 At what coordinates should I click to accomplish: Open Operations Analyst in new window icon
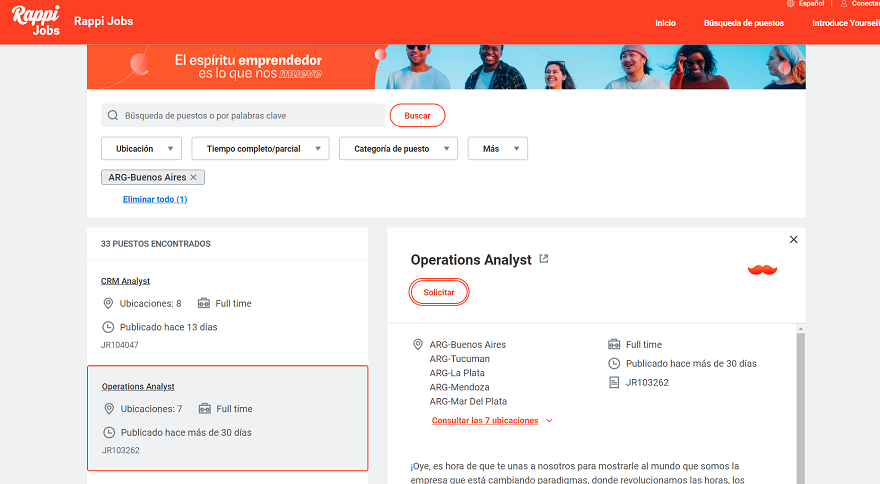pyautogui.click(x=544, y=259)
